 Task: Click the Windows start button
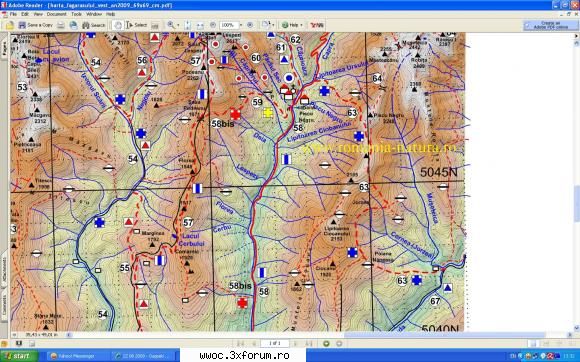click(x=19, y=356)
